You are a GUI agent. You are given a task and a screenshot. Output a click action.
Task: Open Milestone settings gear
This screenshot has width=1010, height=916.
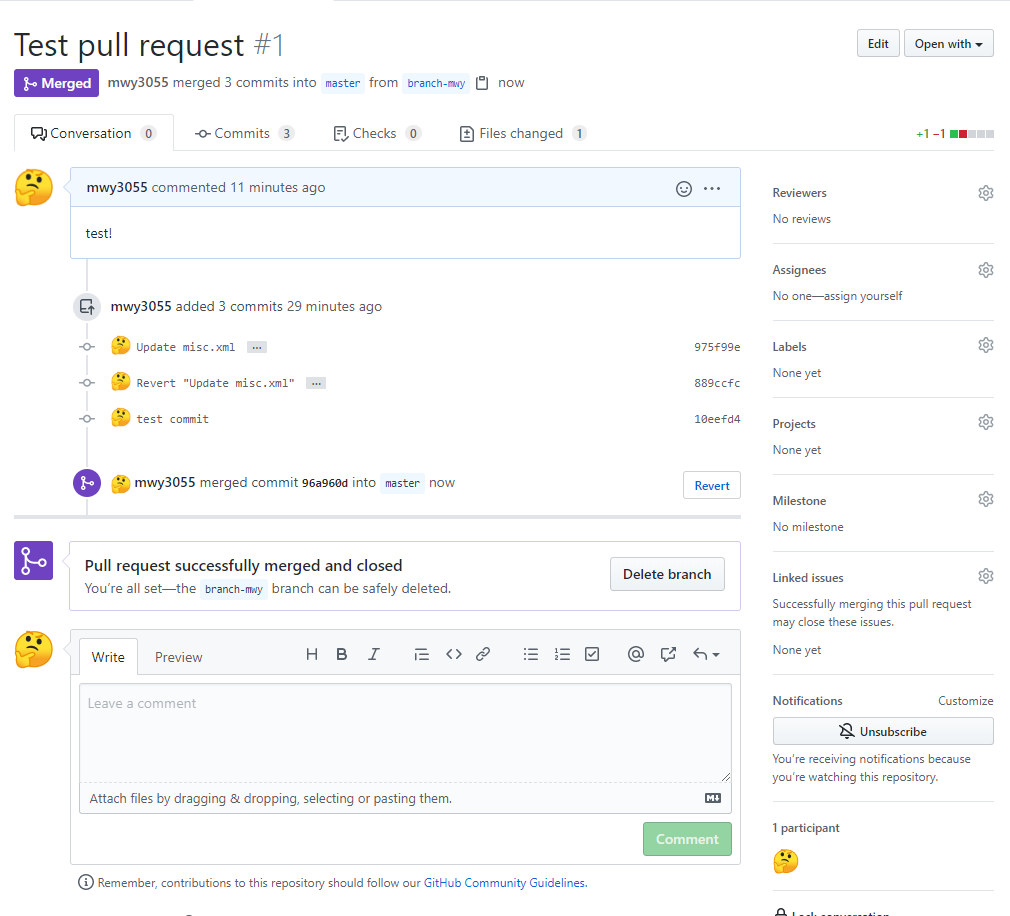(986, 499)
